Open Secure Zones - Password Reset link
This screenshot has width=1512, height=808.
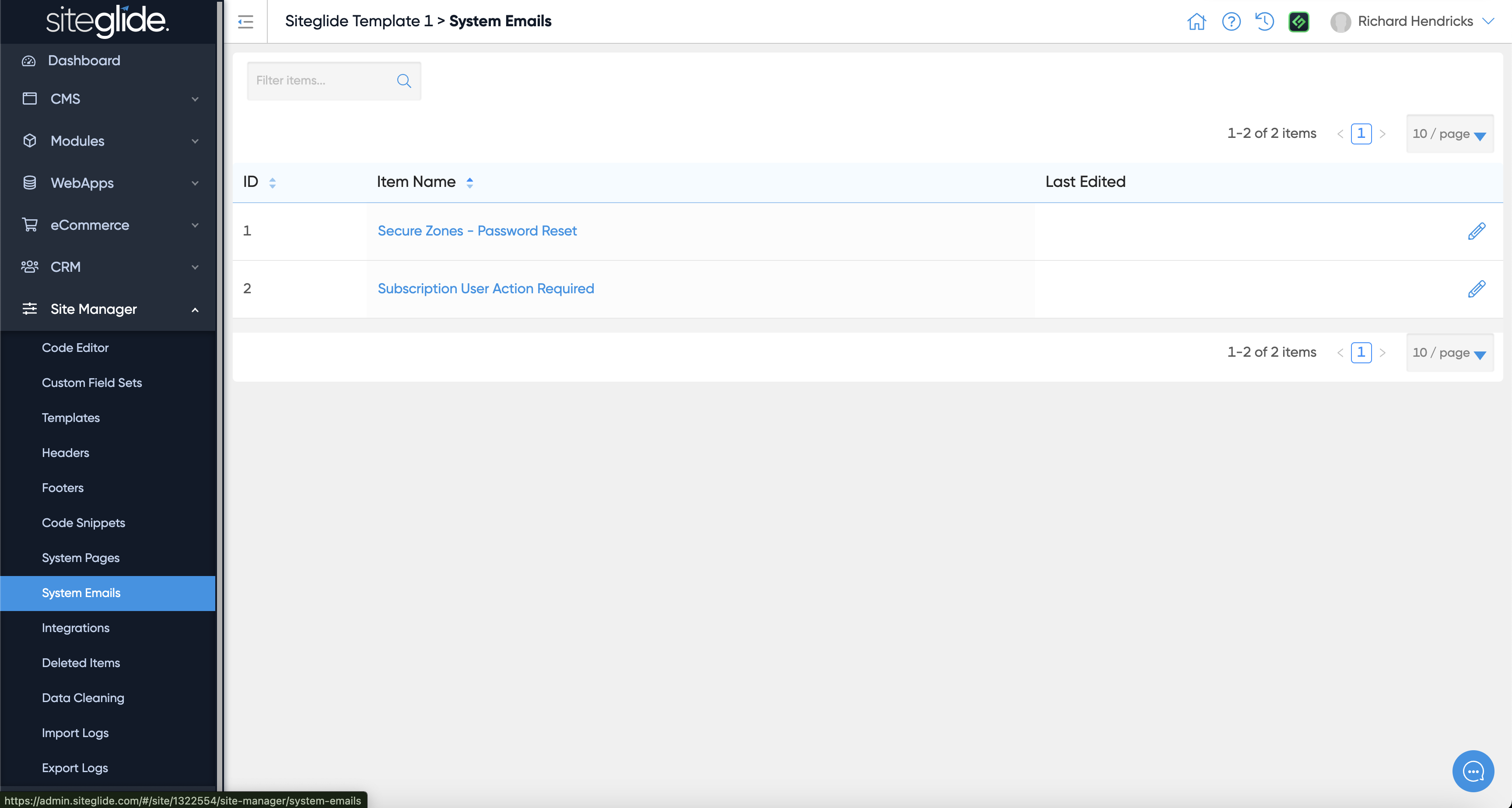click(476, 231)
